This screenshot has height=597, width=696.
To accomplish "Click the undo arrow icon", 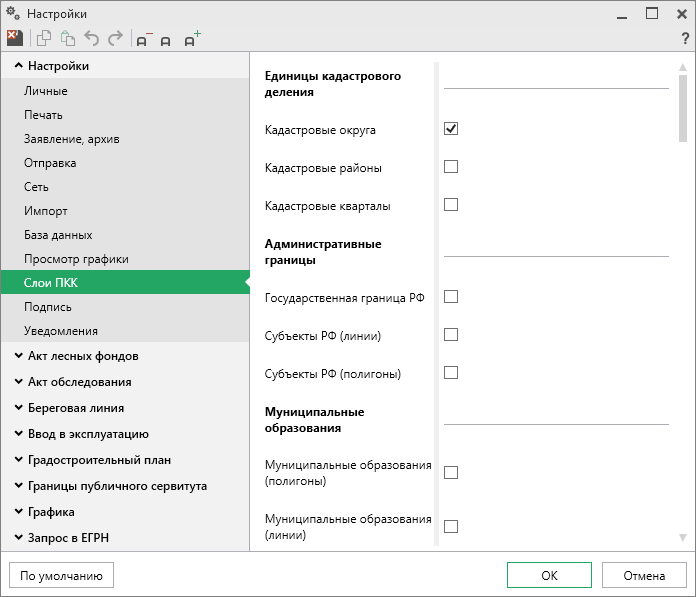I will (x=92, y=38).
